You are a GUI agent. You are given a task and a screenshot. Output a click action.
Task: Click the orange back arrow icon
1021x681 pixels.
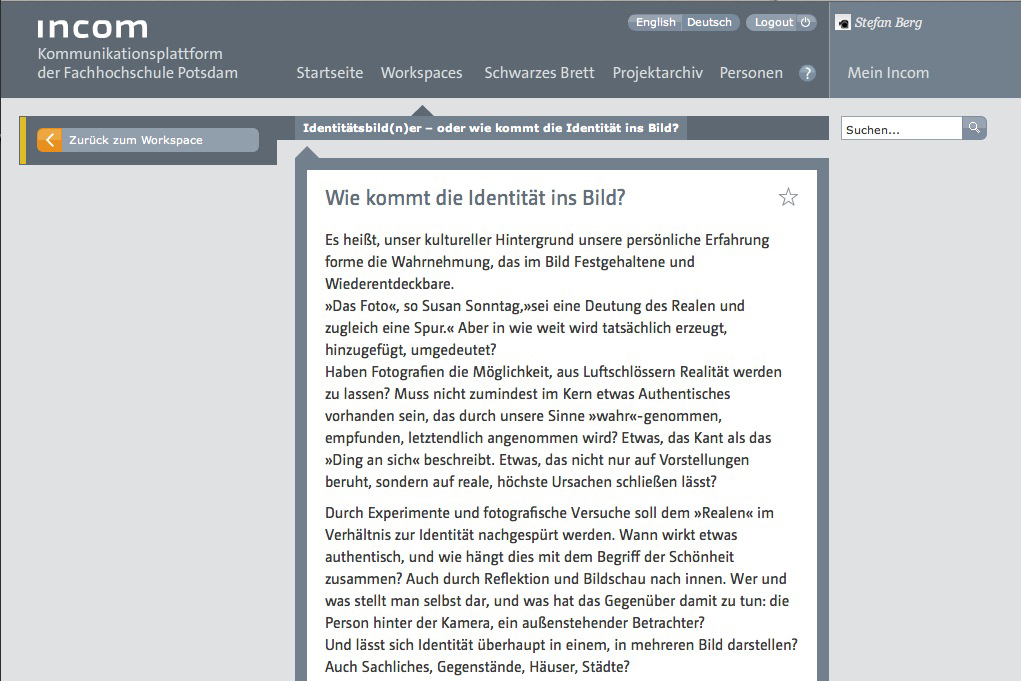tap(50, 140)
